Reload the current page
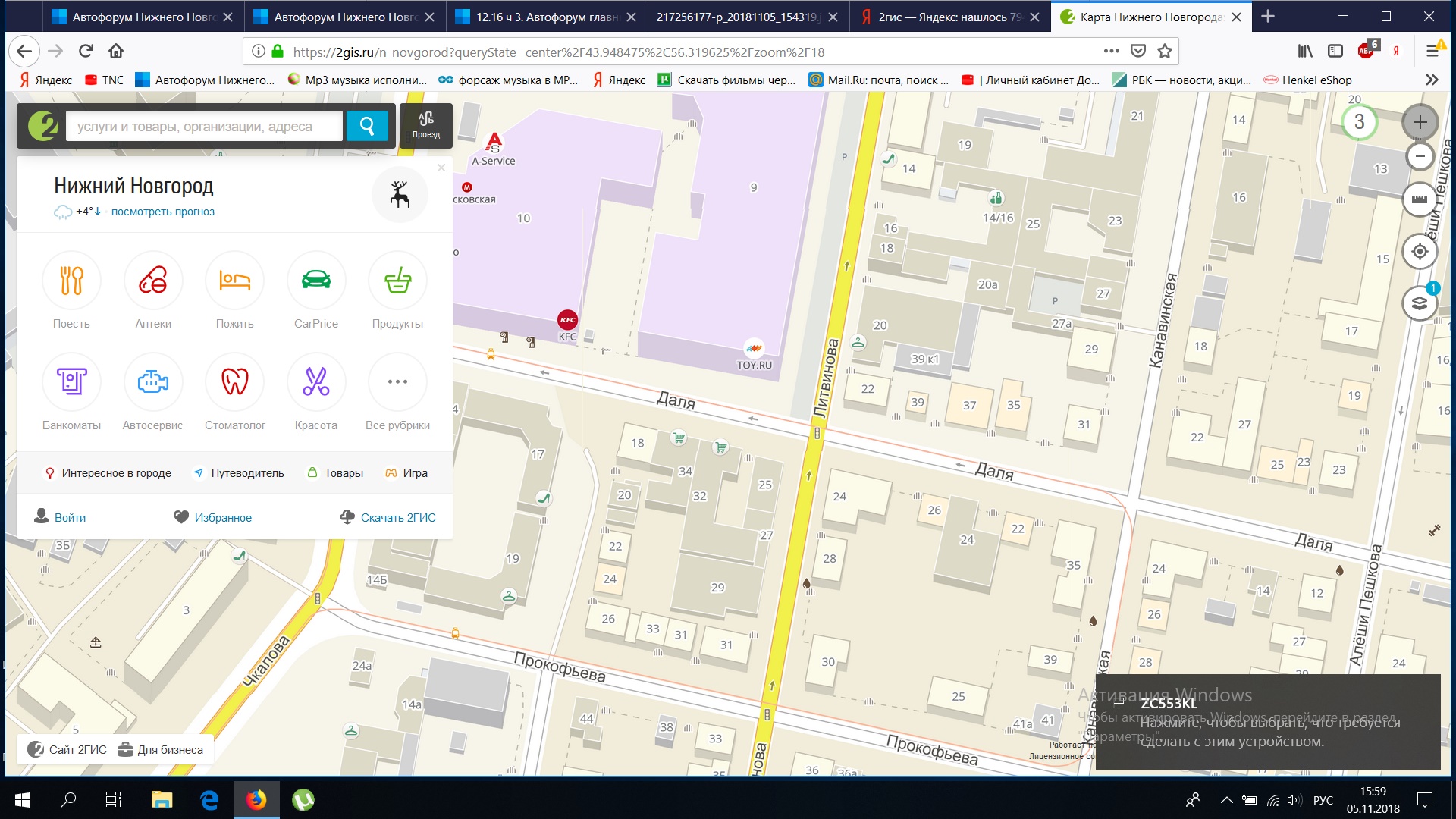 coord(86,51)
